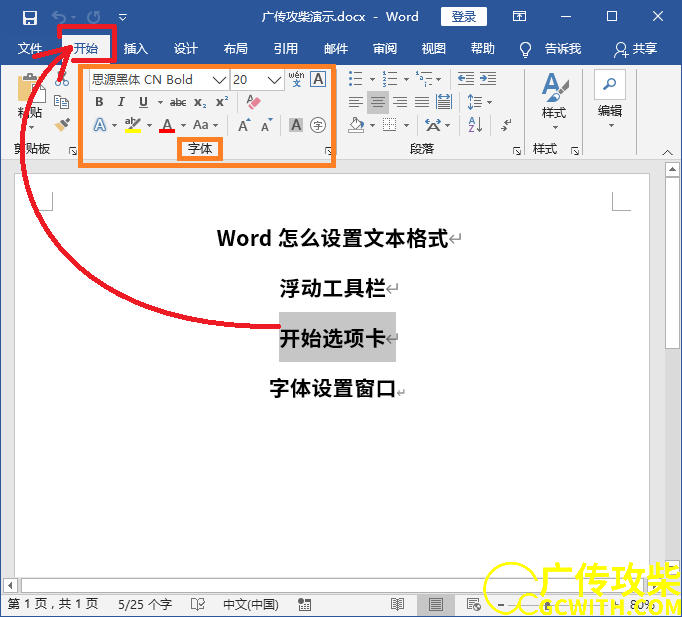
Task: Click the Sort A-Z icon
Action: coord(475,125)
